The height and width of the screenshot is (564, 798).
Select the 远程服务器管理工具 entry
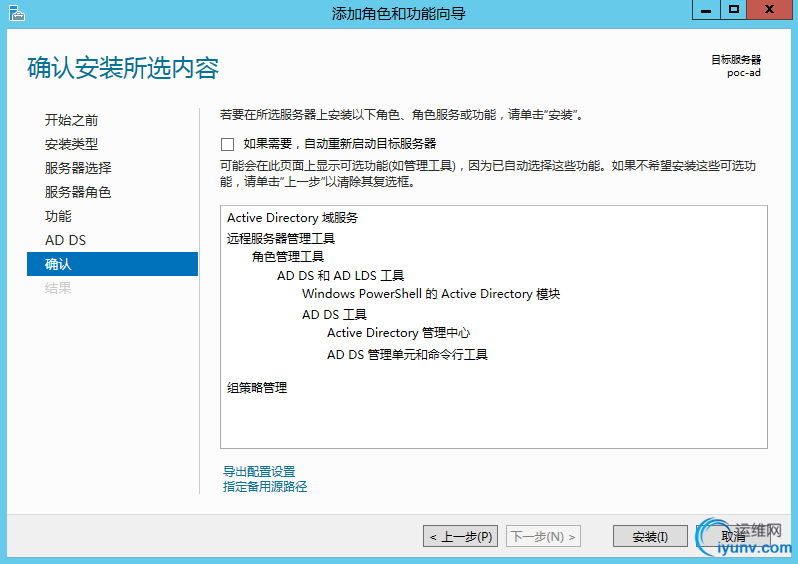[281, 238]
